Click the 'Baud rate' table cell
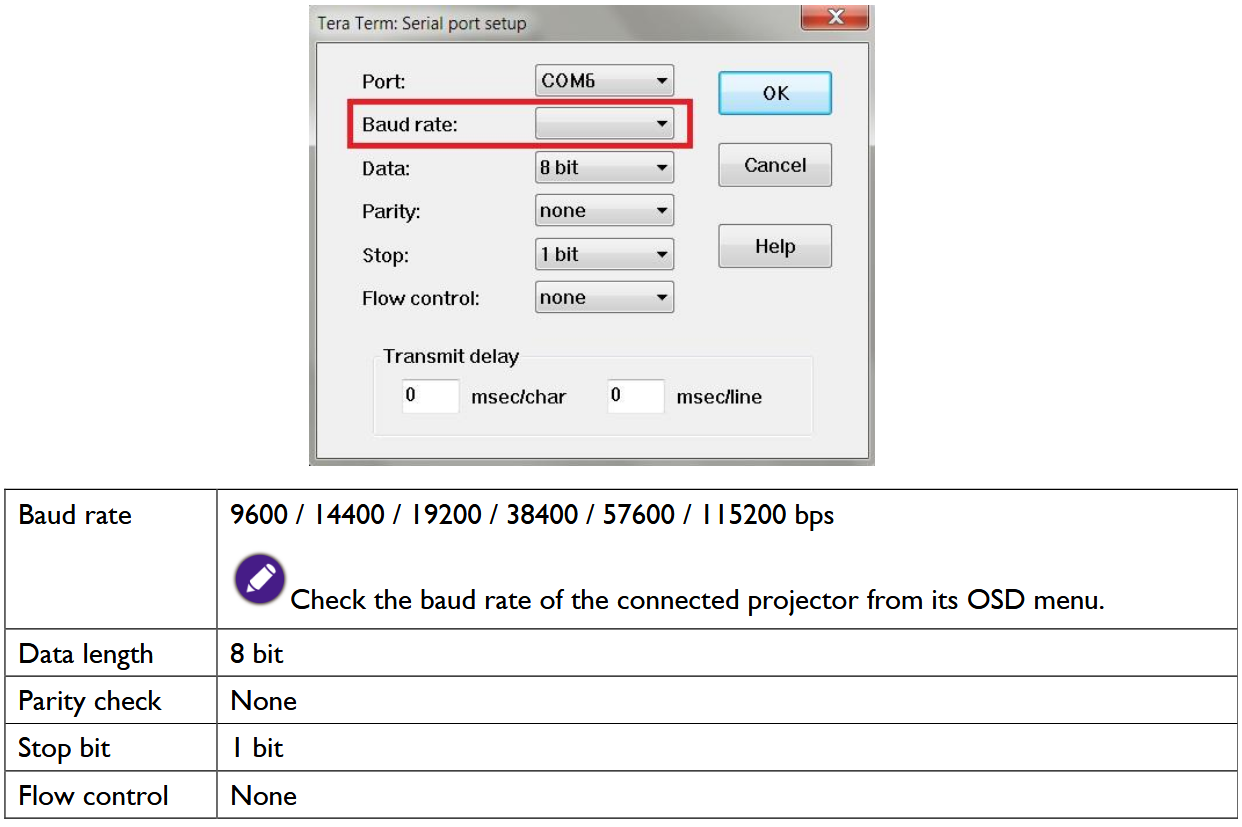 (111, 559)
